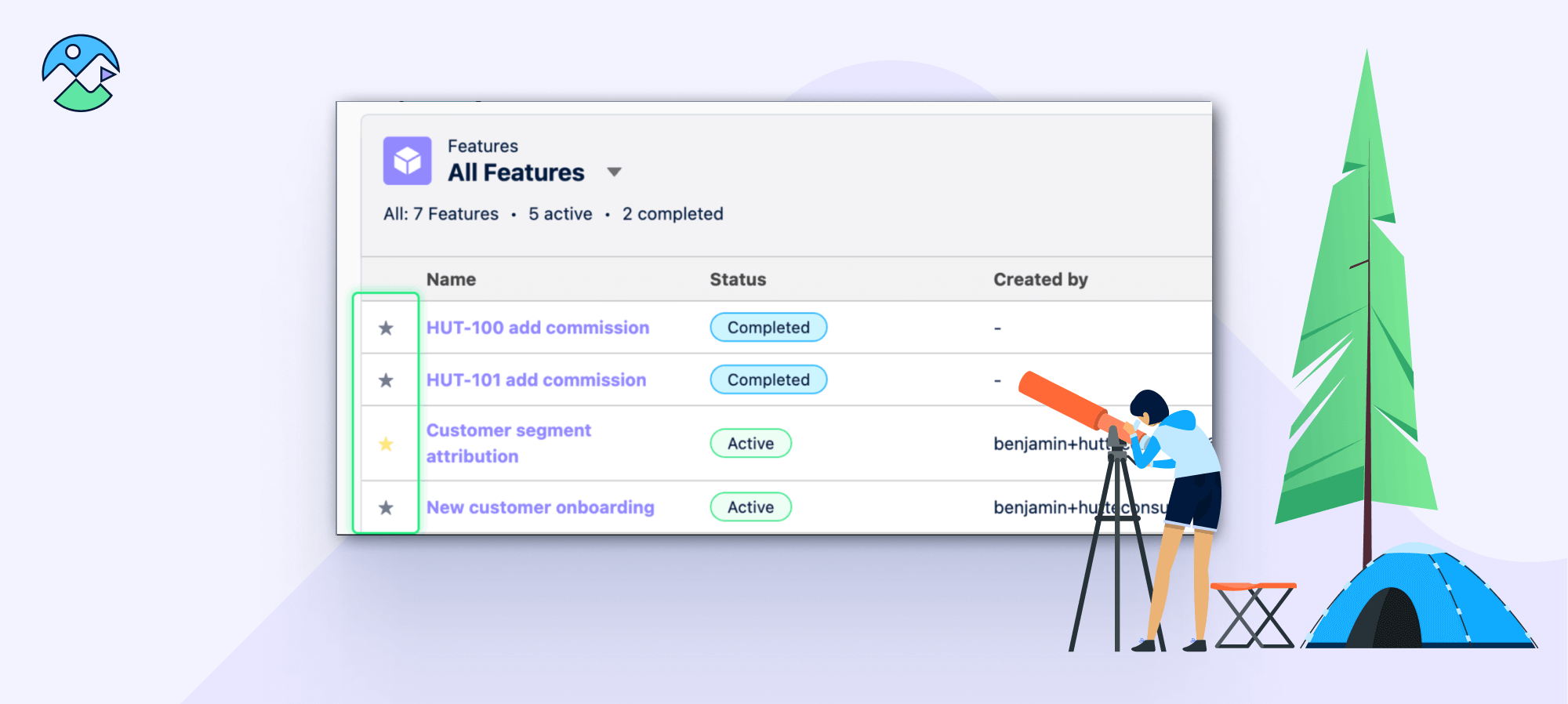Image resolution: width=1568 pixels, height=704 pixels.
Task: Click Active badge for New customer onboarding
Action: click(750, 507)
